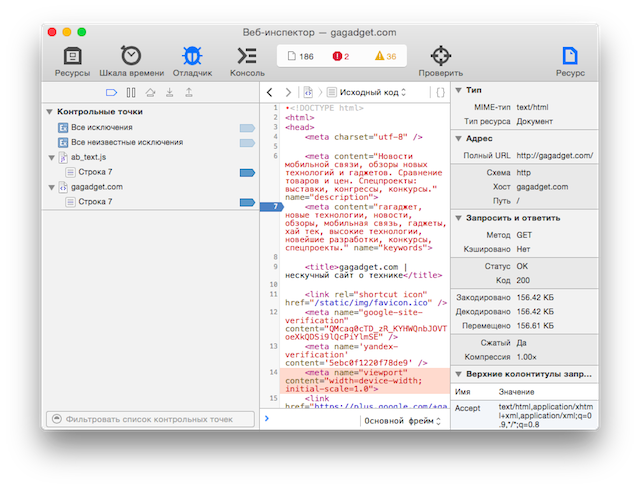This screenshot has width=640, height=489.
Task: Click the Accept header row
Action: coord(524,416)
